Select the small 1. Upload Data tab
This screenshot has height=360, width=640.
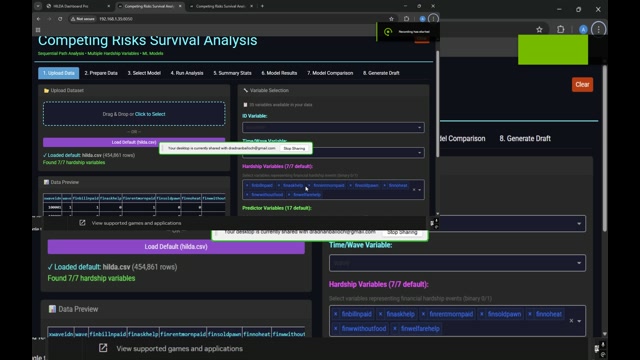[59, 73]
